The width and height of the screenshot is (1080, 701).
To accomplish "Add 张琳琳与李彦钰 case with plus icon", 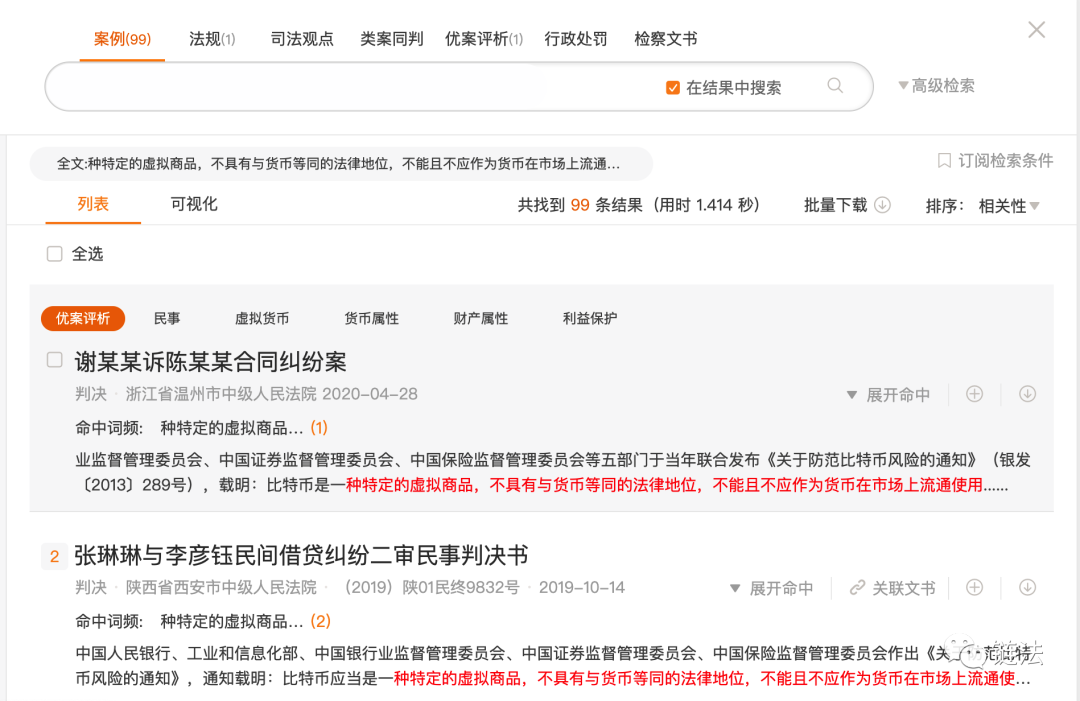I will pyautogui.click(x=974, y=587).
